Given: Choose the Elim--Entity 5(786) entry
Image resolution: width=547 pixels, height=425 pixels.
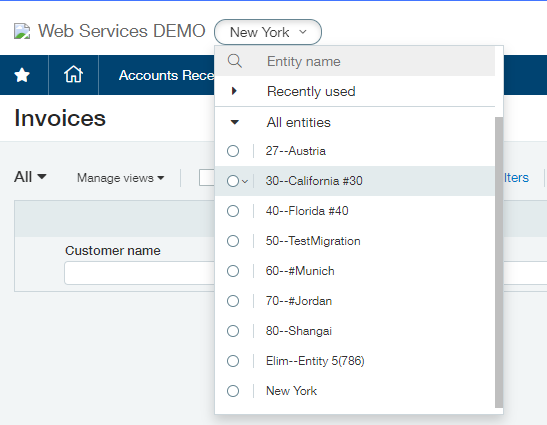Looking at the screenshot, I should pyautogui.click(x=315, y=361).
